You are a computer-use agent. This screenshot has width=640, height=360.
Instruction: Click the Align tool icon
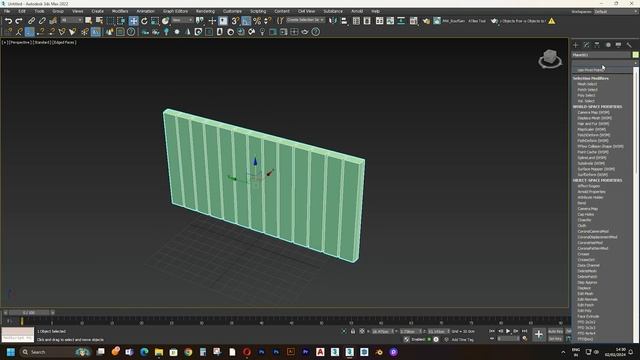point(344,21)
